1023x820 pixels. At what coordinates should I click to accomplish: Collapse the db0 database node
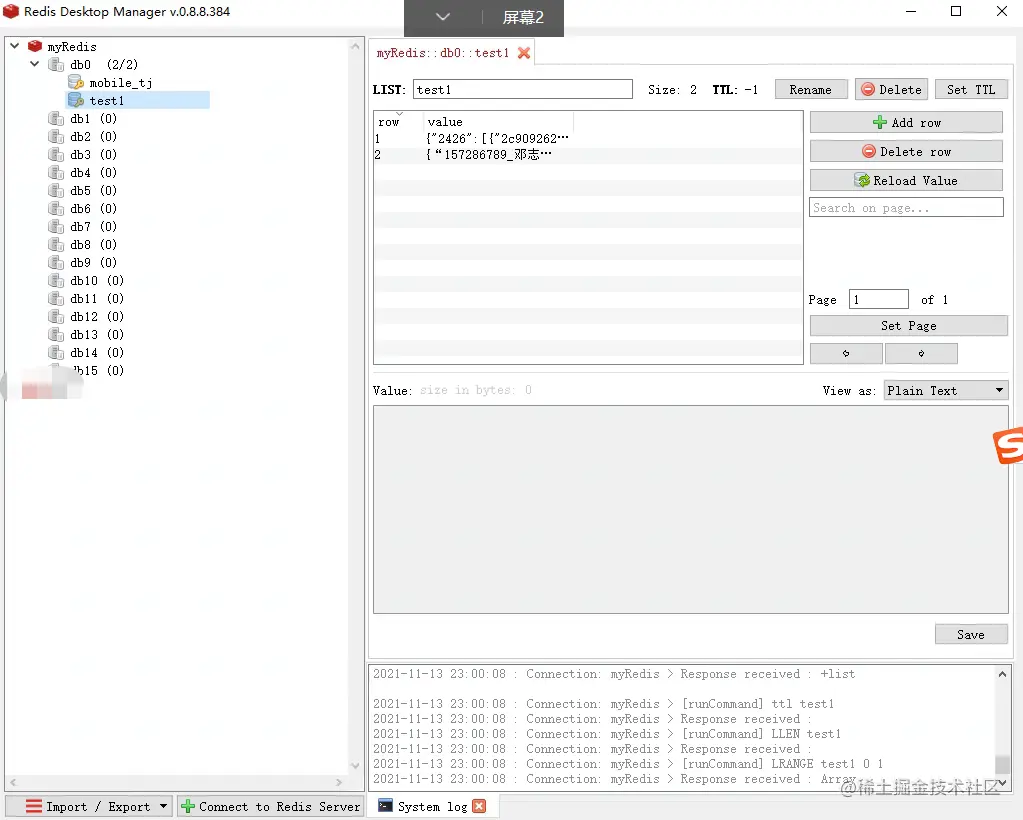(x=35, y=64)
